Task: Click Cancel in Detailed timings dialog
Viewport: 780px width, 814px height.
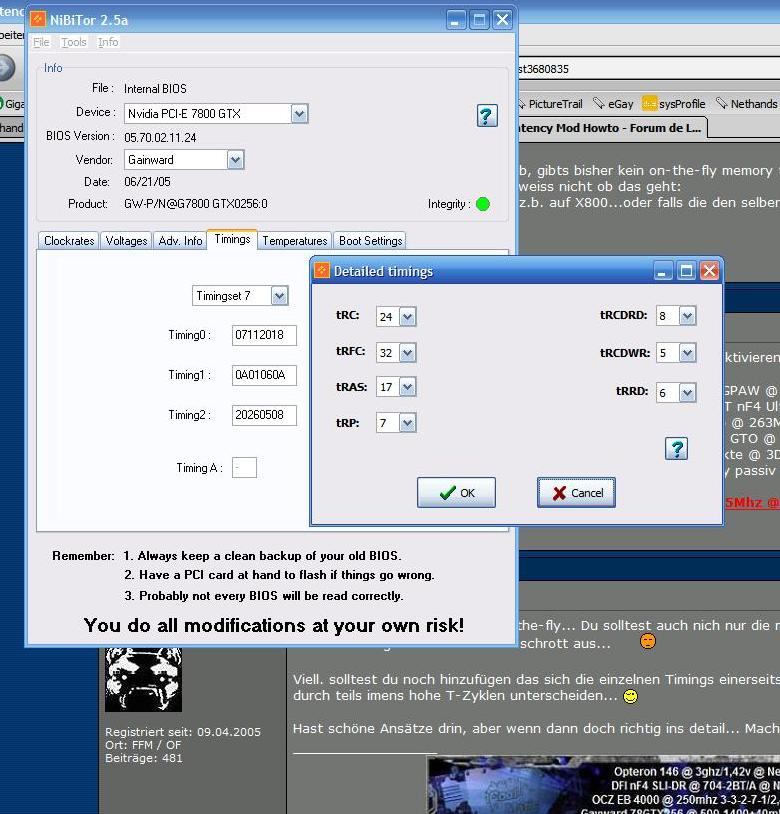Action: (576, 493)
